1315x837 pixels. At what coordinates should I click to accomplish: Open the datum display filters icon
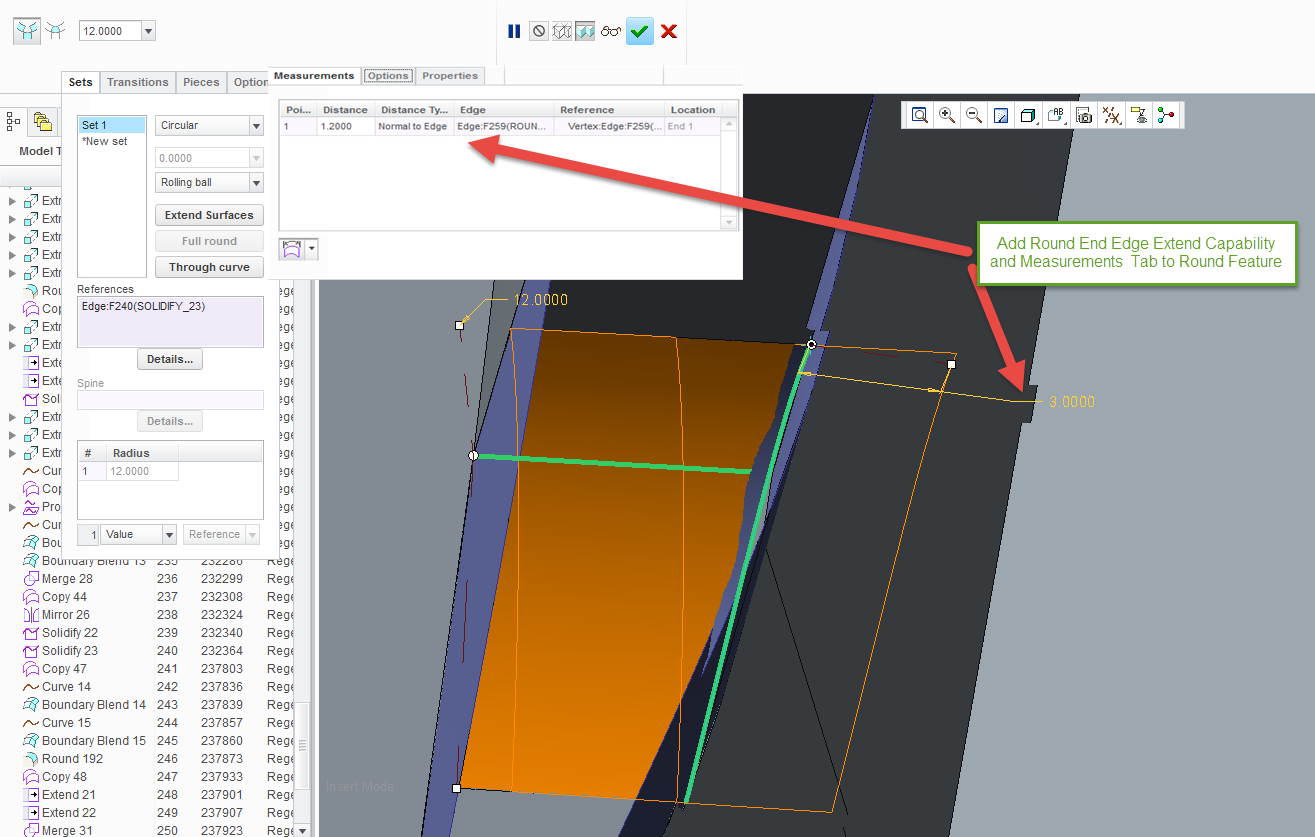(x=1111, y=116)
